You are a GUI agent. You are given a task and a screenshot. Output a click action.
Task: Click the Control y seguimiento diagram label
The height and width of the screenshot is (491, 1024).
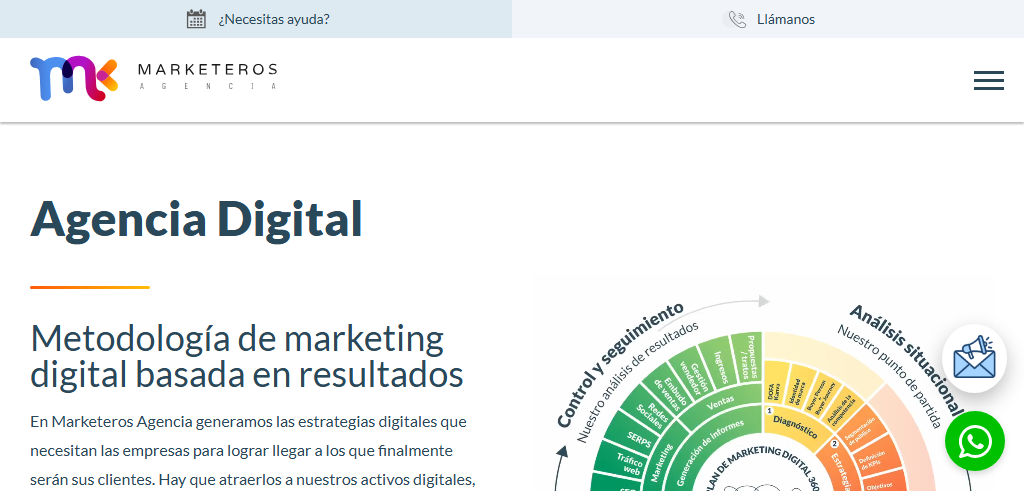(619, 364)
